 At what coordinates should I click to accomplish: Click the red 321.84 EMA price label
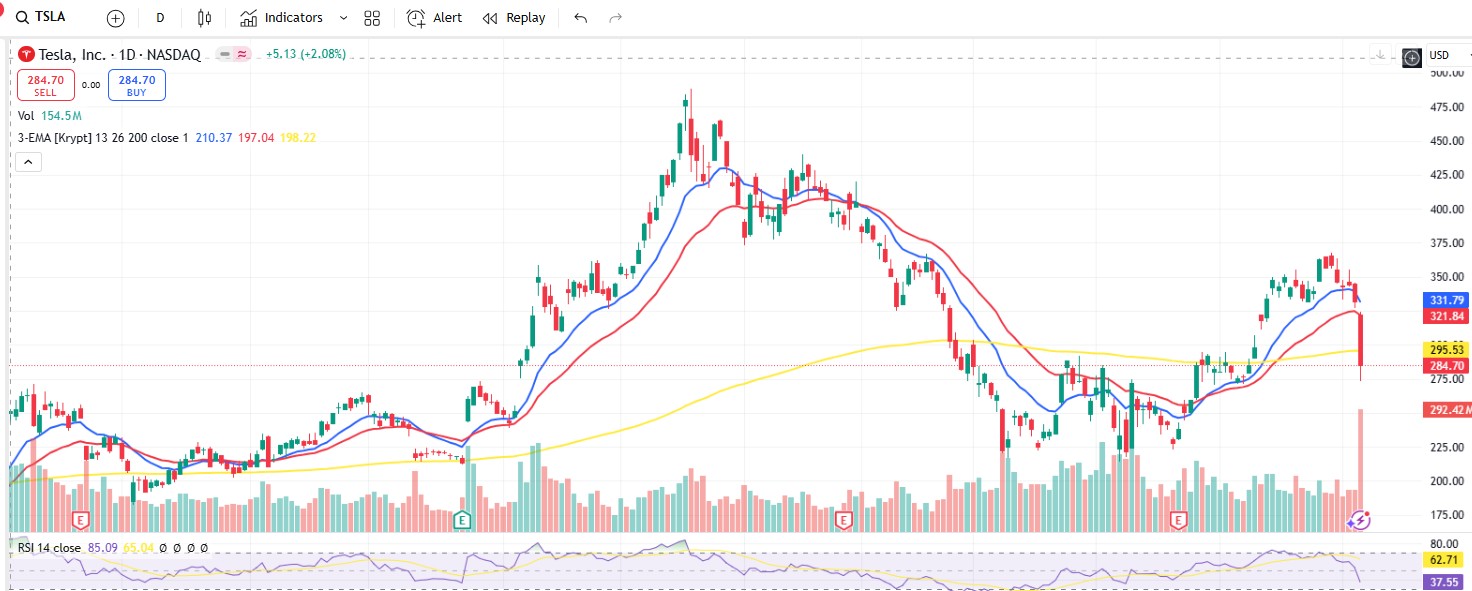click(1446, 315)
